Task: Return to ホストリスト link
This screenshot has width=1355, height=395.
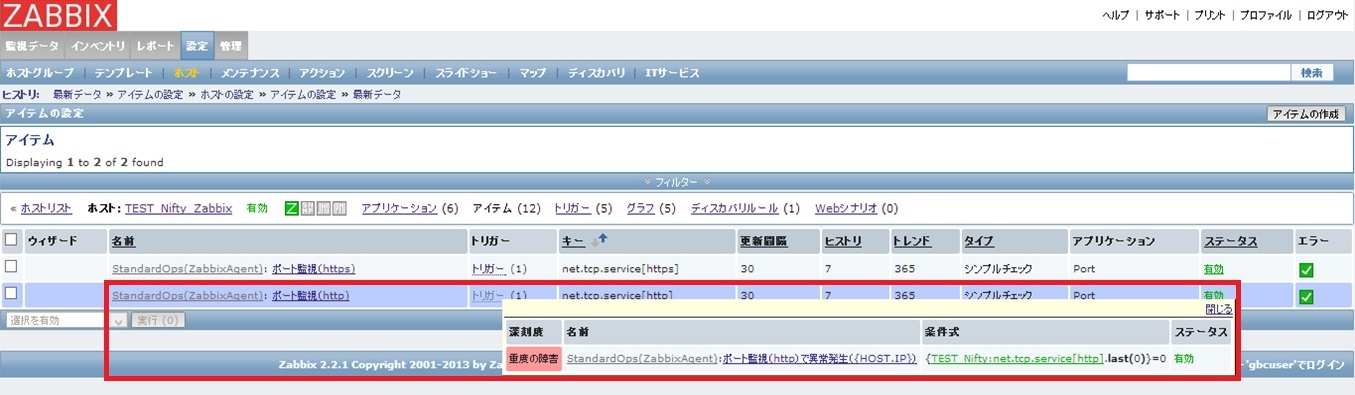Action: tap(46, 208)
